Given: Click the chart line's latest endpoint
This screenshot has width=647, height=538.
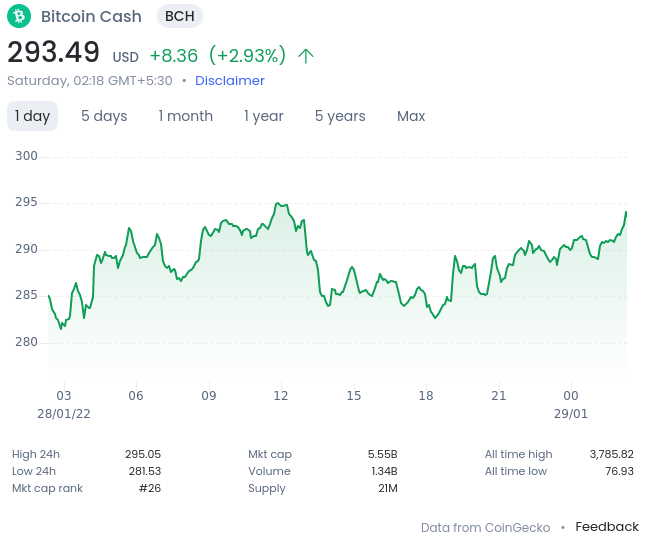Looking at the screenshot, I should pyautogui.click(x=626, y=212).
